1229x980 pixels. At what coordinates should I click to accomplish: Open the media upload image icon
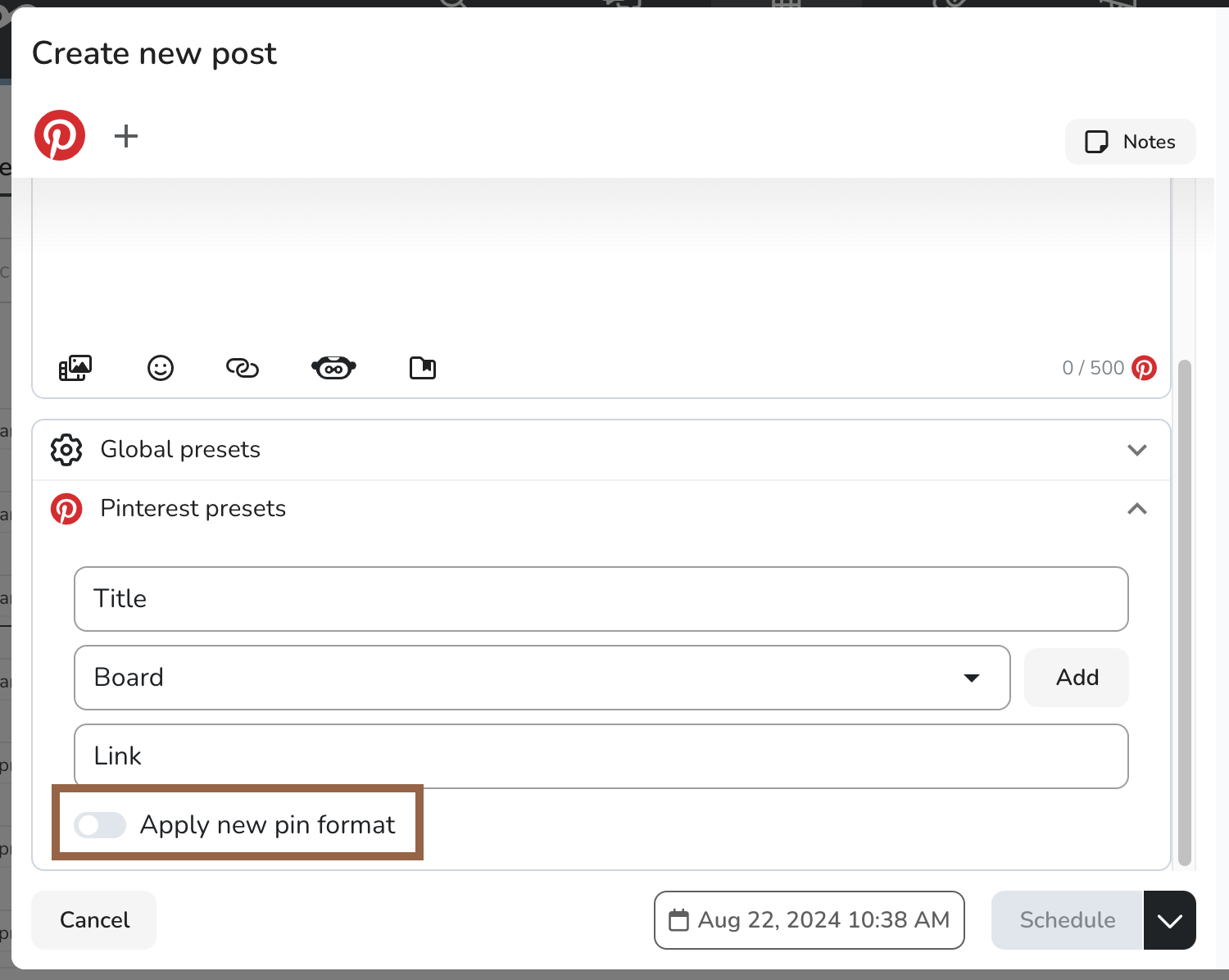pyautogui.click(x=75, y=368)
